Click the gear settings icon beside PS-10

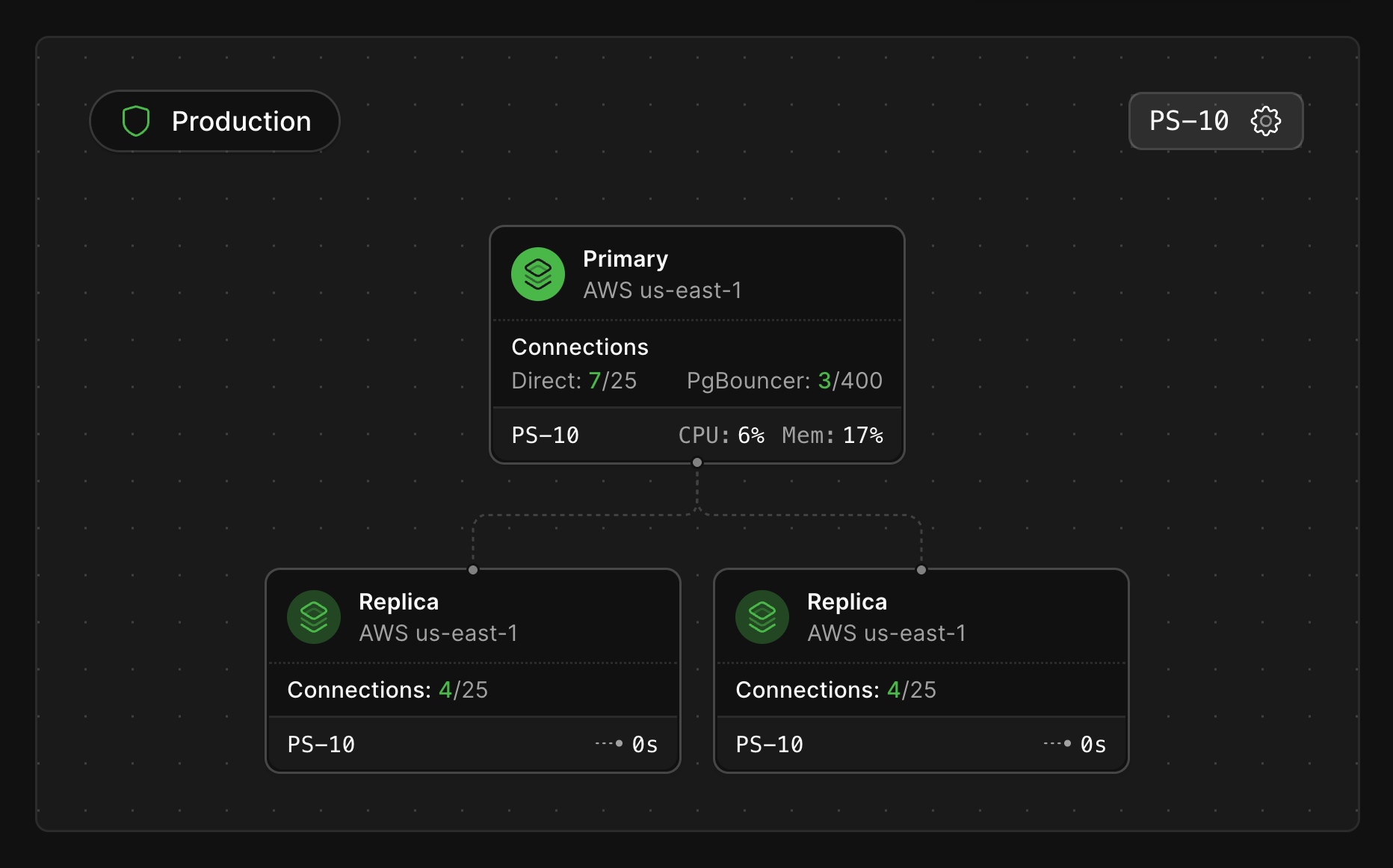pos(1265,121)
